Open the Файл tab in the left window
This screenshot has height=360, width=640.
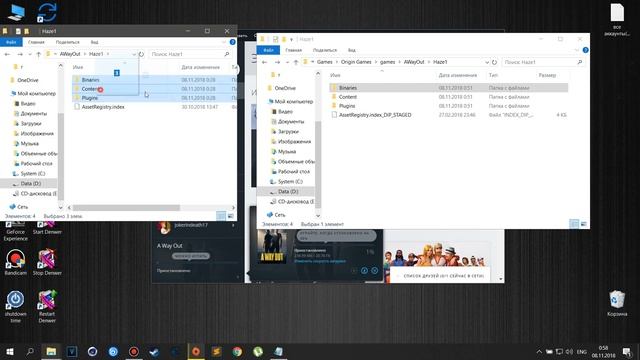(x=11, y=42)
